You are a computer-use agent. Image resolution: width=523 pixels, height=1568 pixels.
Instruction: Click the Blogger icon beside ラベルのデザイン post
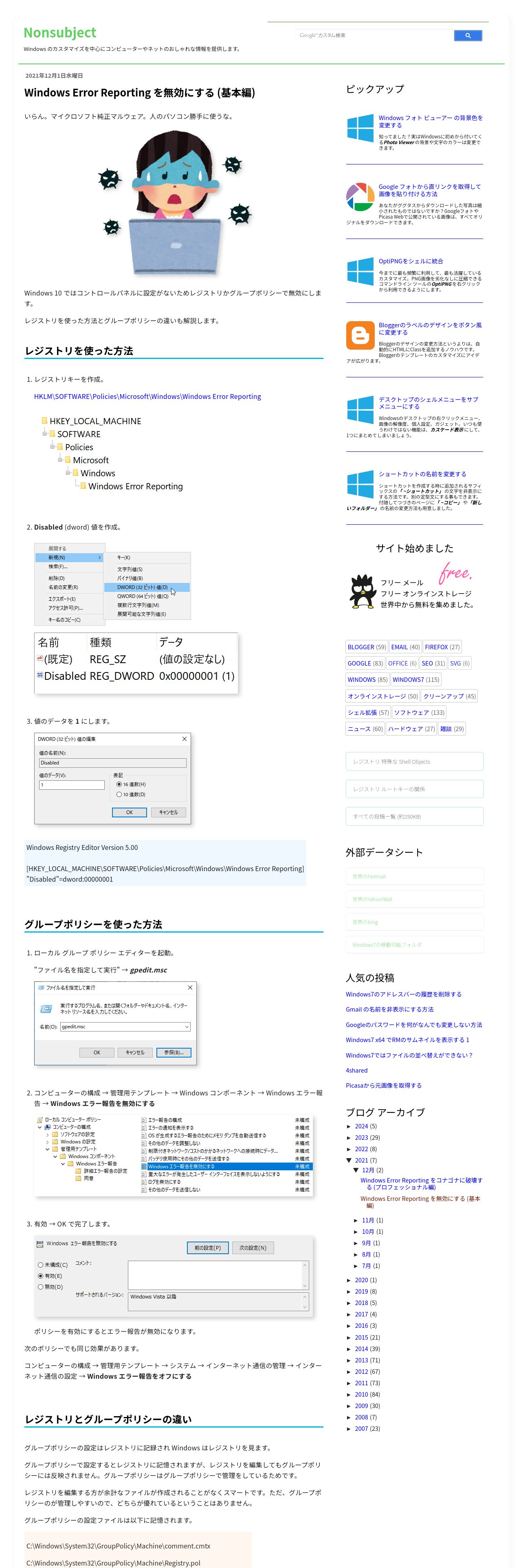pyautogui.click(x=360, y=335)
